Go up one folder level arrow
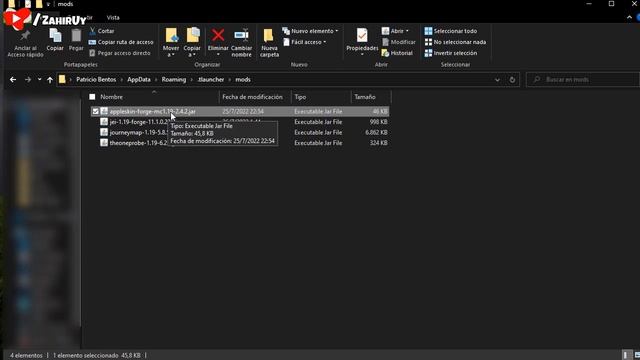The image size is (640, 360). (x=50, y=80)
